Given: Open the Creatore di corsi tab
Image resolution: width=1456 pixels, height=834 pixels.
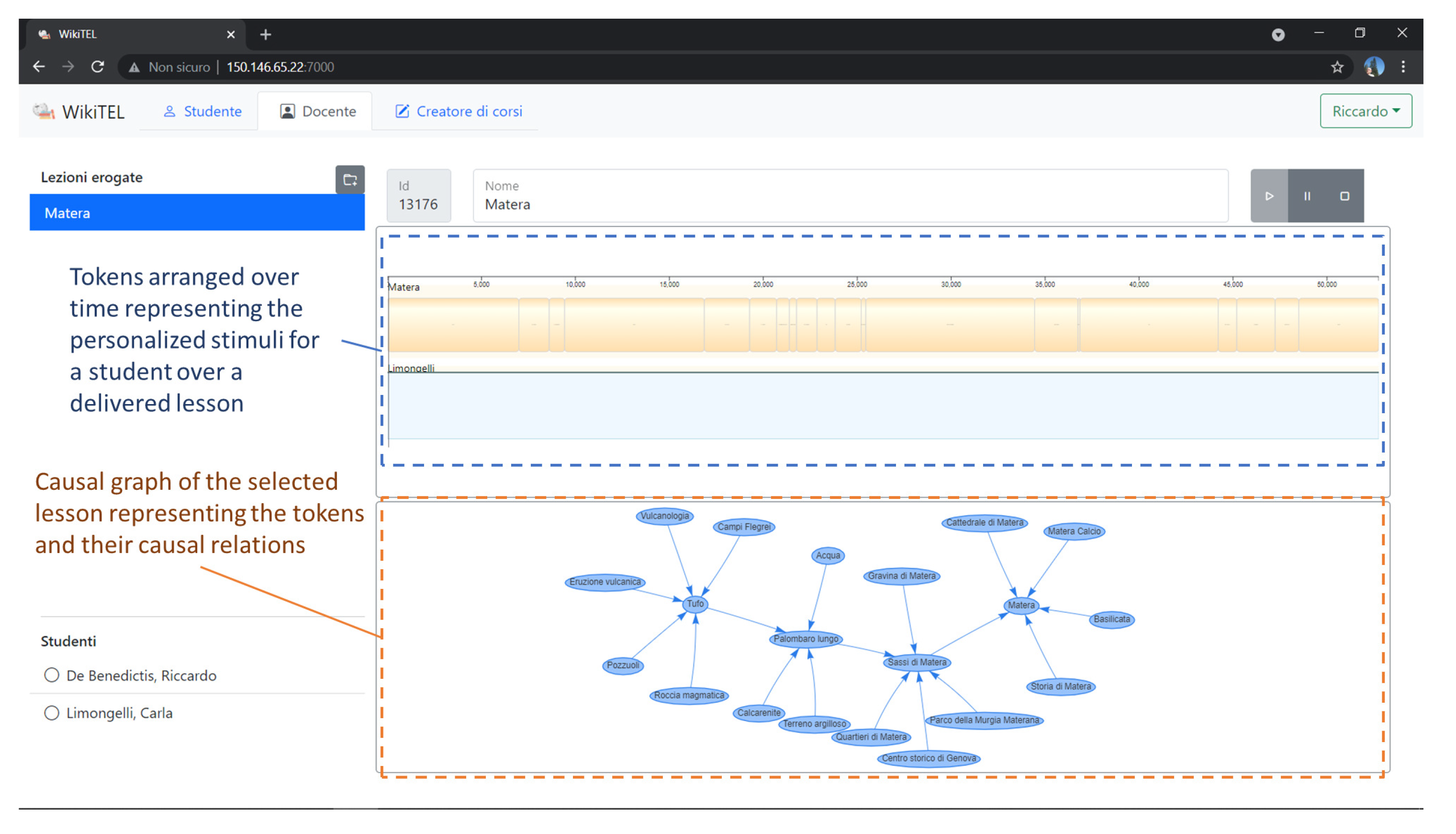Looking at the screenshot, I should pyautogui.click(x=459, y=111).
